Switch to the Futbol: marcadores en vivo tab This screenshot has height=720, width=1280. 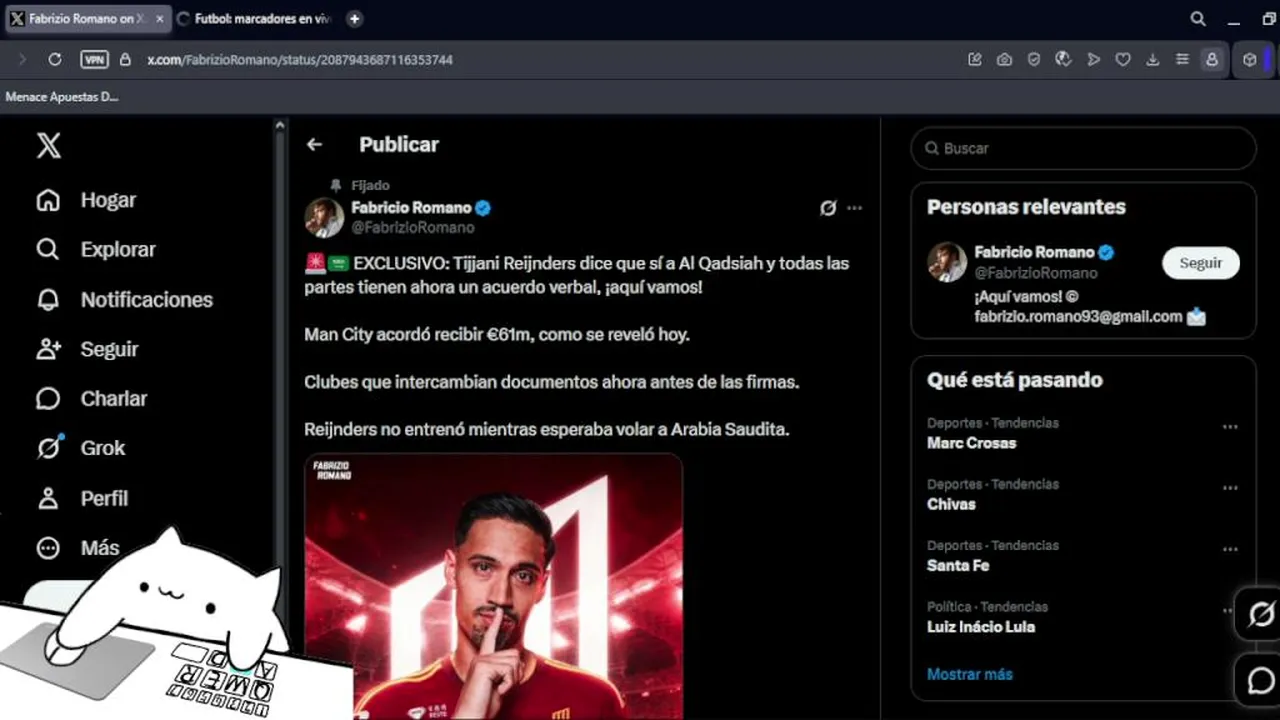tap(254, 19)
